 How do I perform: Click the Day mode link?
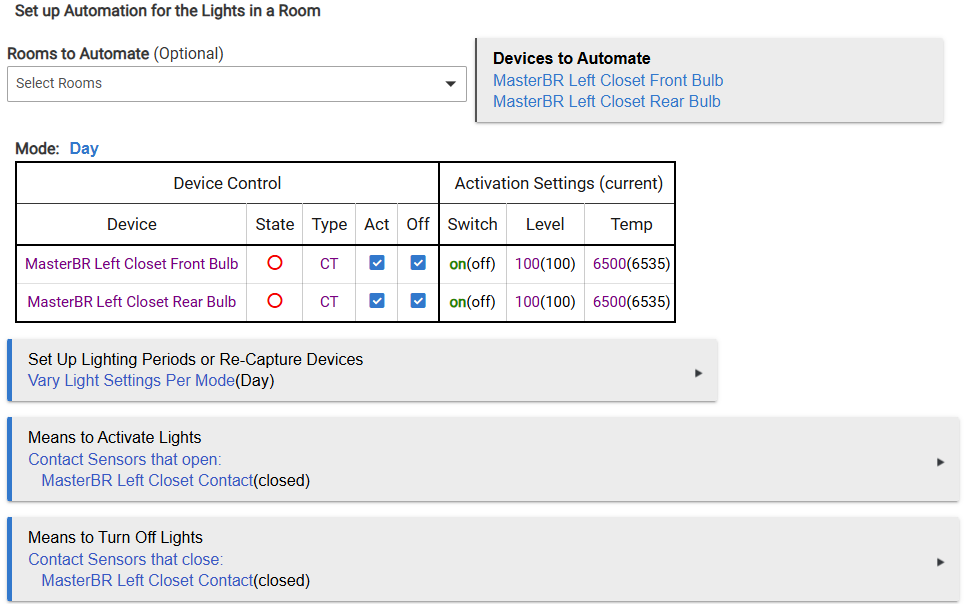[x=84, y=148]
